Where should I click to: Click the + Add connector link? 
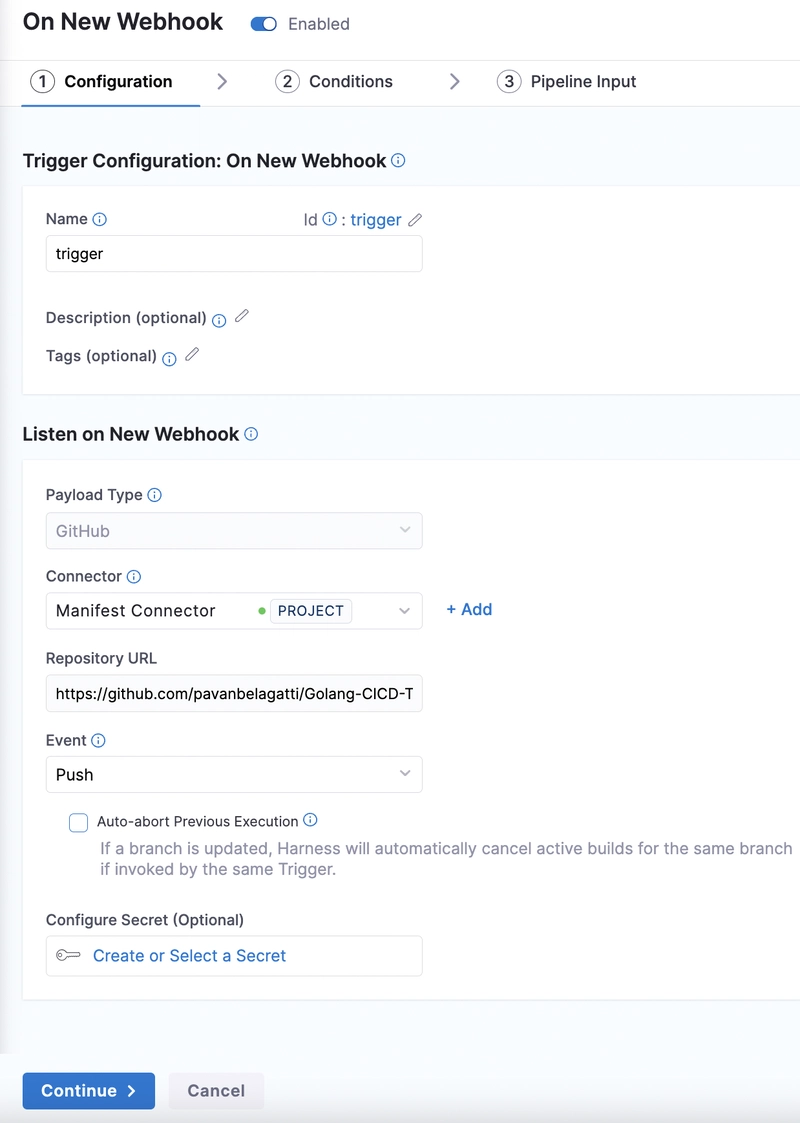[x=469, y=609]
